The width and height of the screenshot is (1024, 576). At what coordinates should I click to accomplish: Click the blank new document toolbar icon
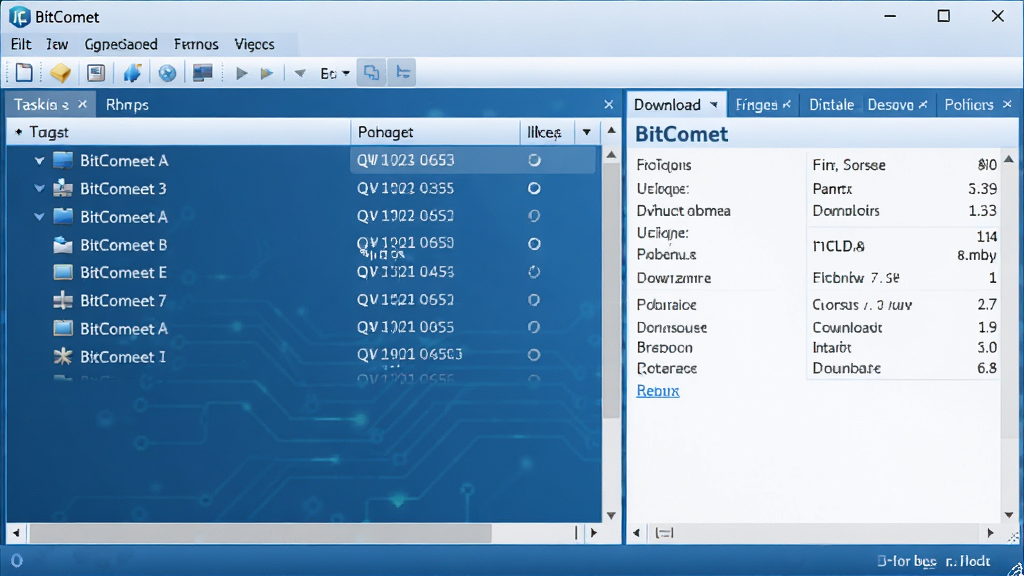(x=24, y=72)
